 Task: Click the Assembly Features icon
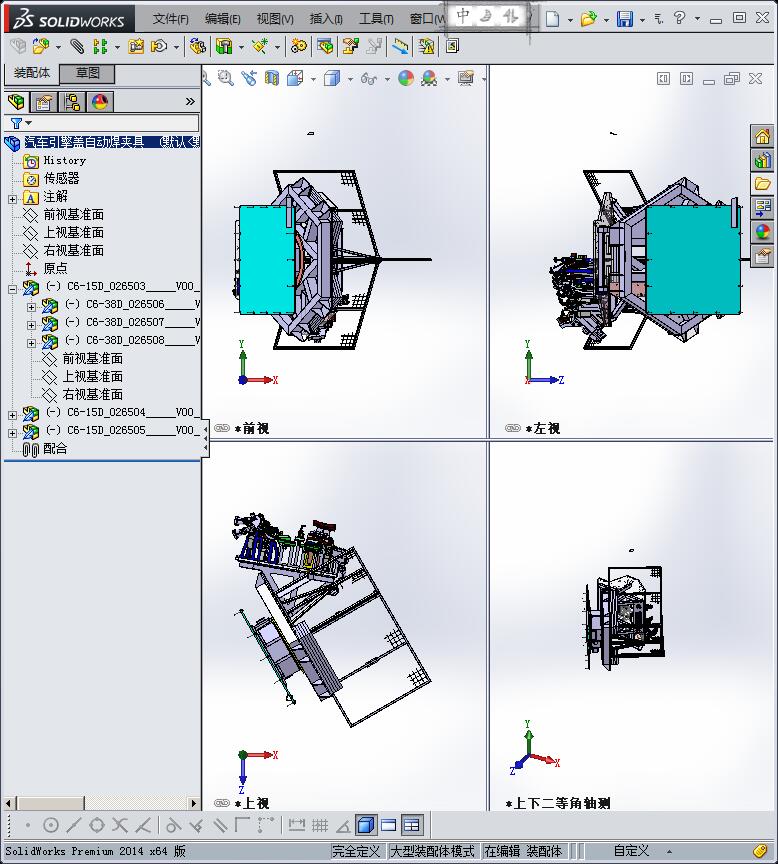pyautogui.click(x=224, y=46)
